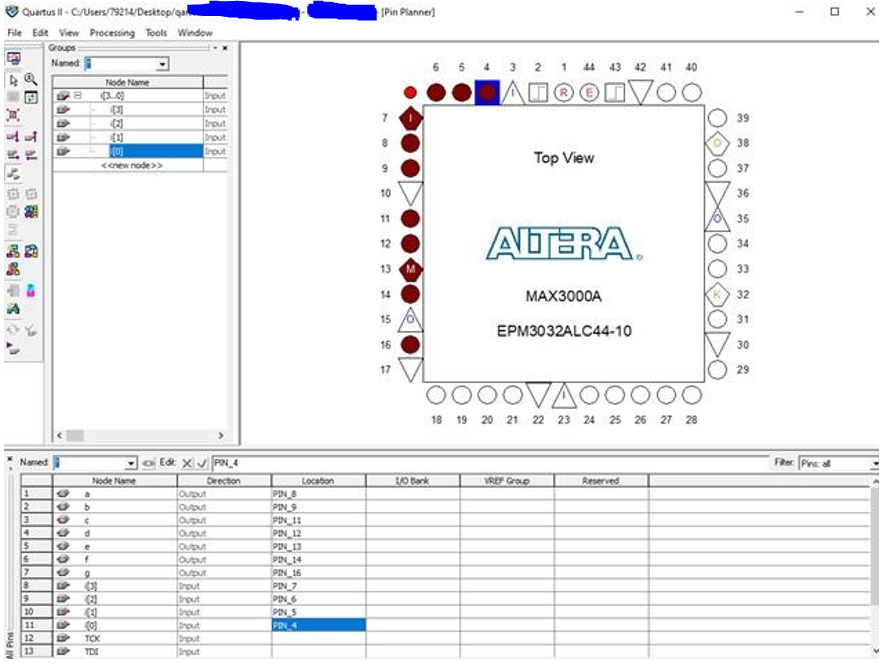This screenshot has width=886, height=670.
Task: Click the fit-in-window icon with red corners
Action: pos(14,115)
